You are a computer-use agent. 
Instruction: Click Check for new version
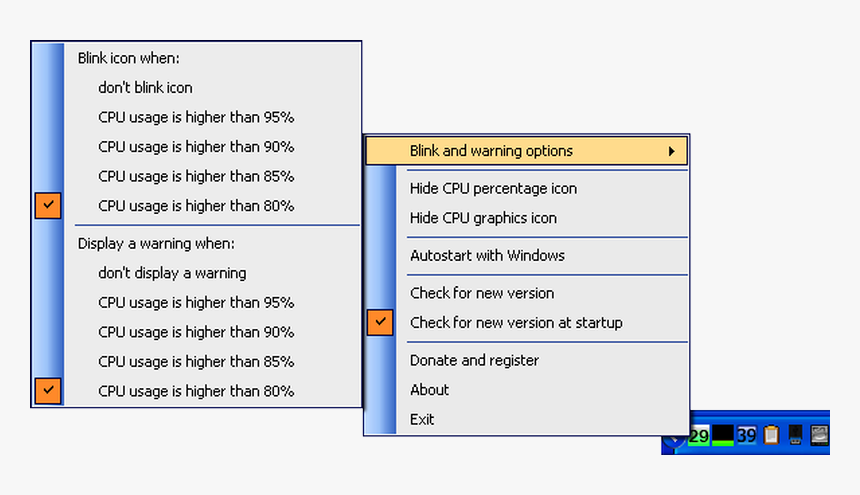(x=481, y=293)
